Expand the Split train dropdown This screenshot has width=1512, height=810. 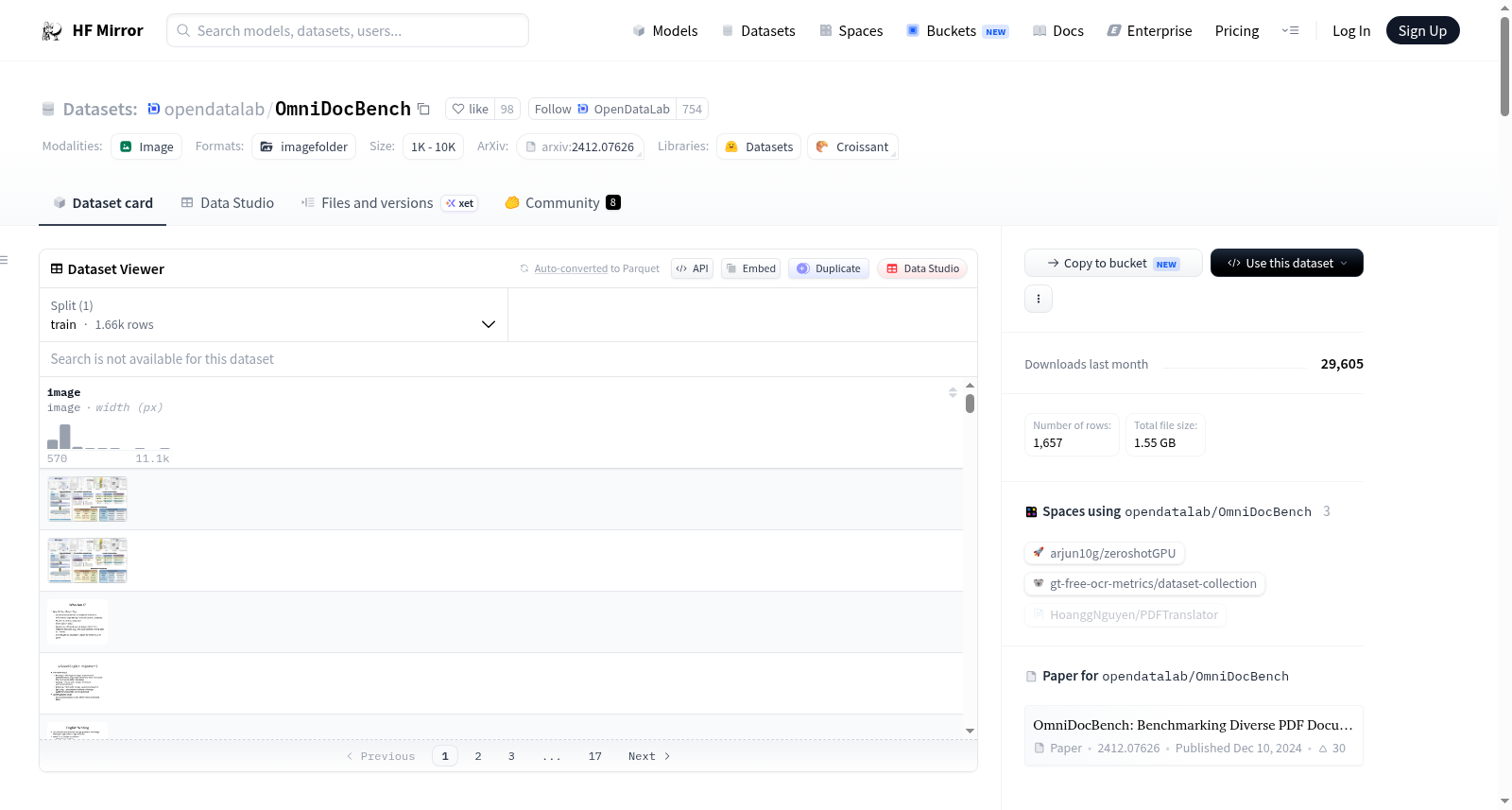pyautogui.click(x=273, y=315)
